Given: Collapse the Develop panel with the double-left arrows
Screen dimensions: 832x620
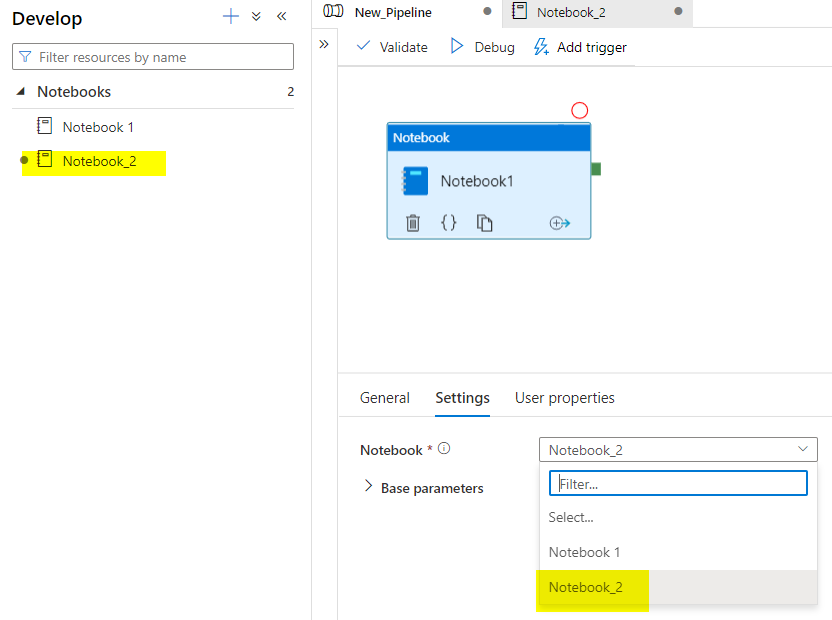Looking at the screenshot, I should pyautogui.click(x=281, y=17).
